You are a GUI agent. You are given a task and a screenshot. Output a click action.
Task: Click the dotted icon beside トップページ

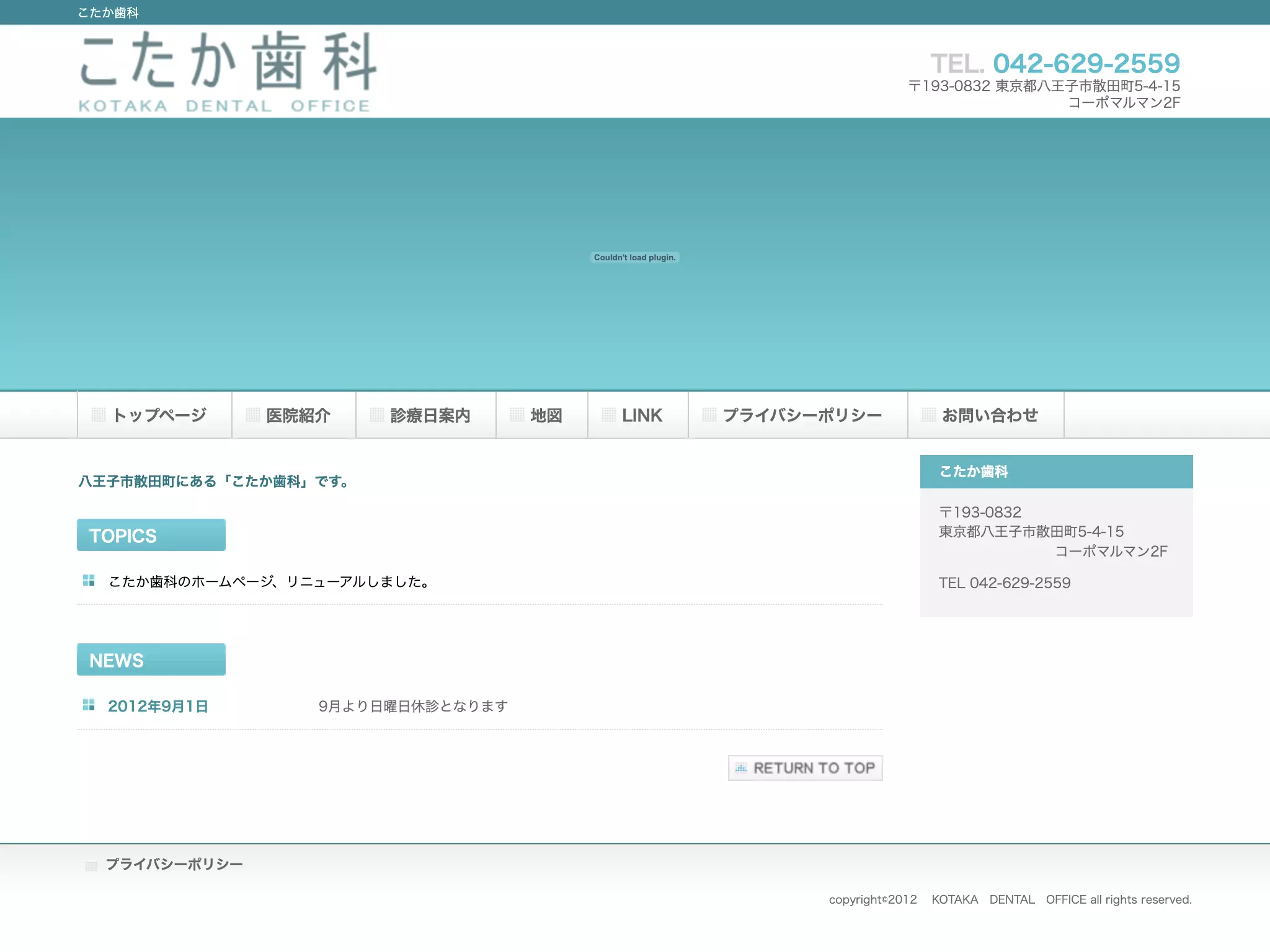point(99,415)
